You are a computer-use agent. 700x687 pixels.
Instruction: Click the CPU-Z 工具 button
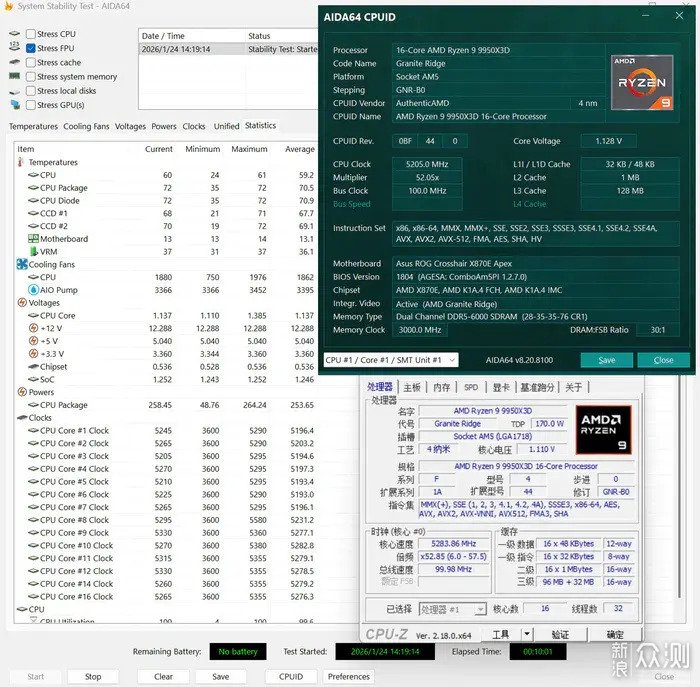coord(501,634)
